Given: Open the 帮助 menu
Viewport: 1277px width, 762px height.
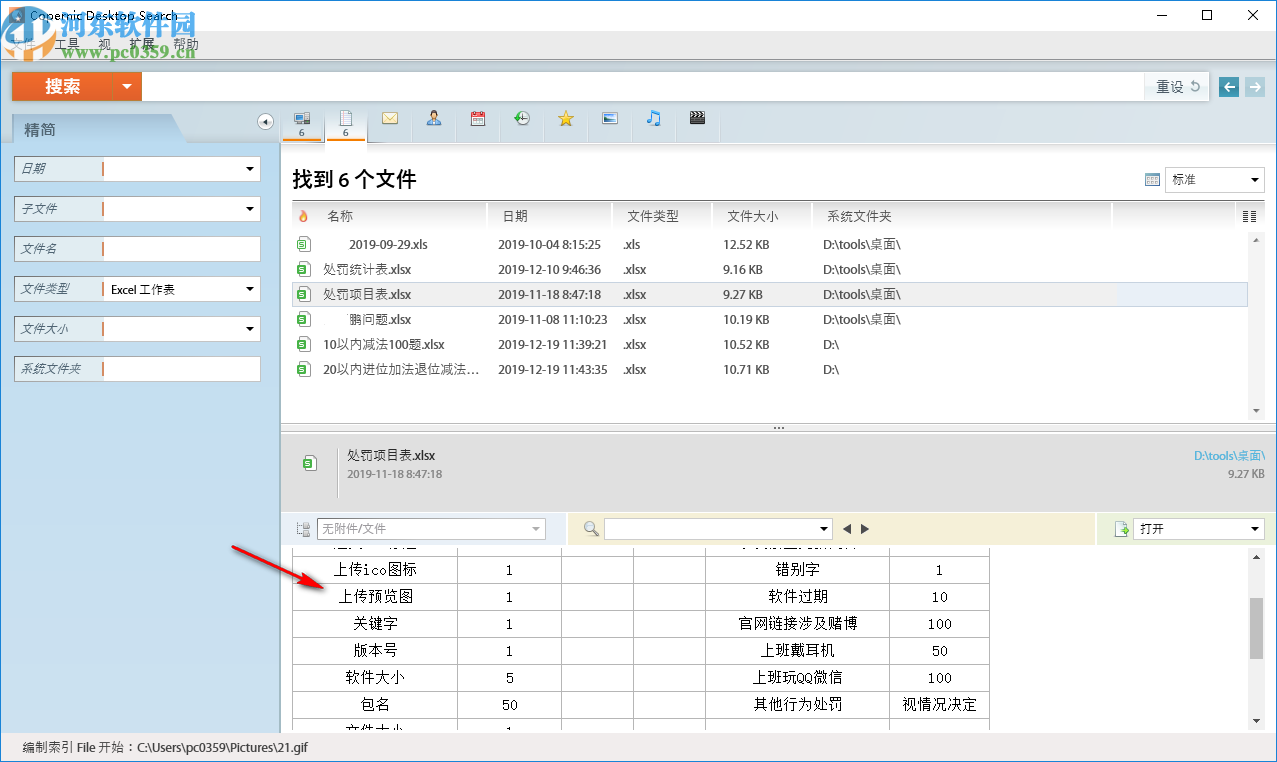Looking at the screenshot, I should [x=185, y=44].
